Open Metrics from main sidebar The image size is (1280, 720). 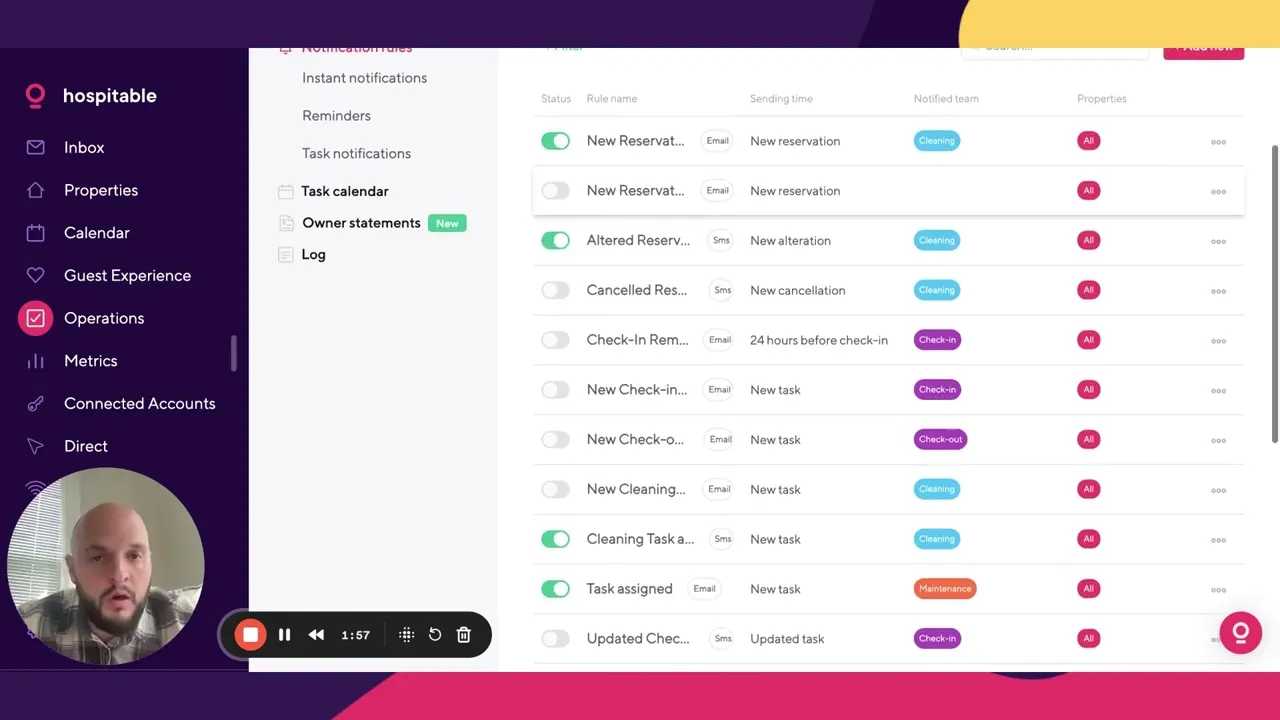pyautogui.click(x=91, y=361)
